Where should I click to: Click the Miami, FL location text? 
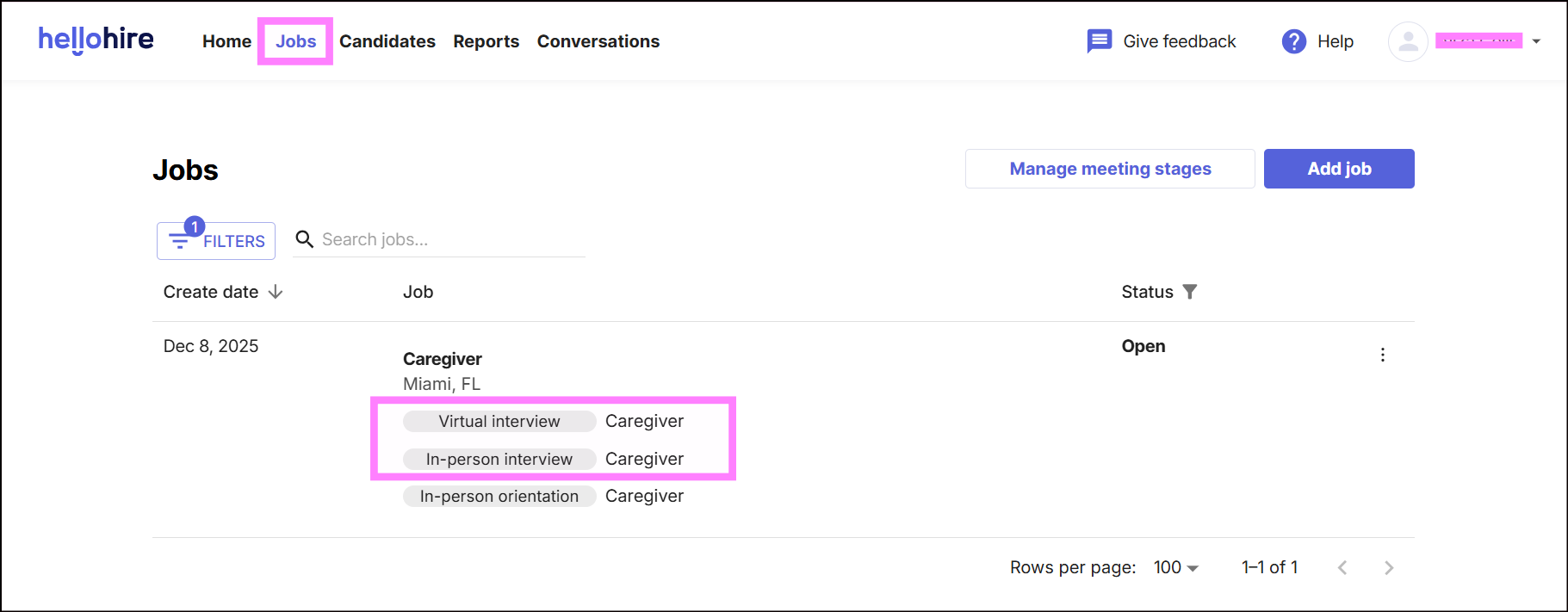pyautogui.click(x=442, y=384)
